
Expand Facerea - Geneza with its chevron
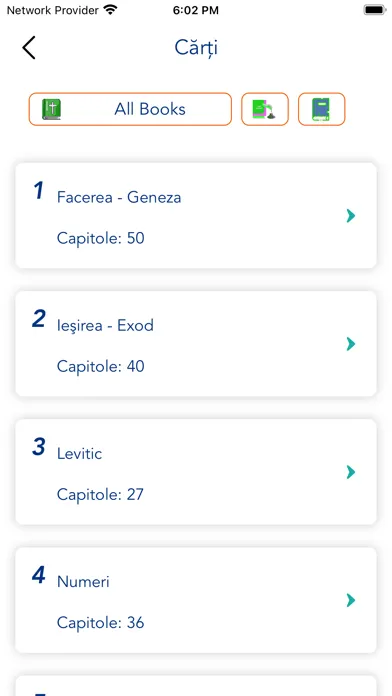(351, 216)
